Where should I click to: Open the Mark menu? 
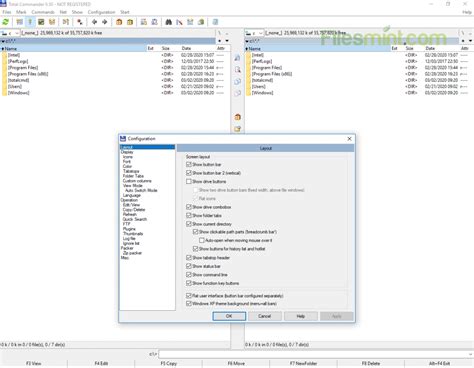click(x=21, y=12)
